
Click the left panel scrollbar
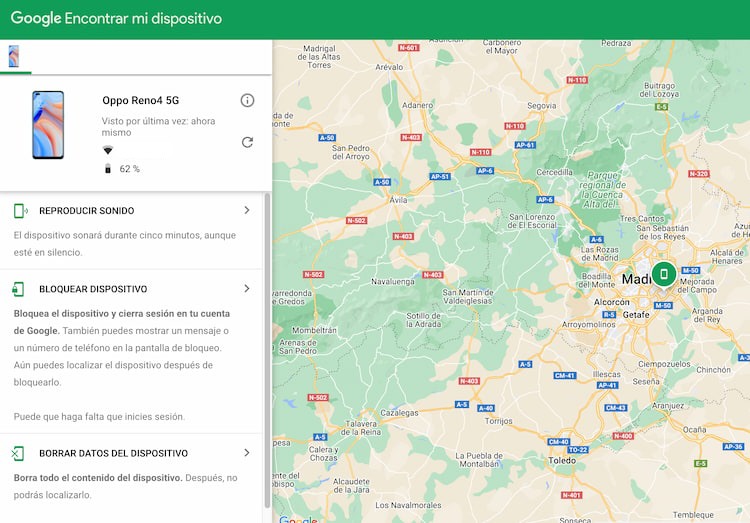[x=267, y=351]
